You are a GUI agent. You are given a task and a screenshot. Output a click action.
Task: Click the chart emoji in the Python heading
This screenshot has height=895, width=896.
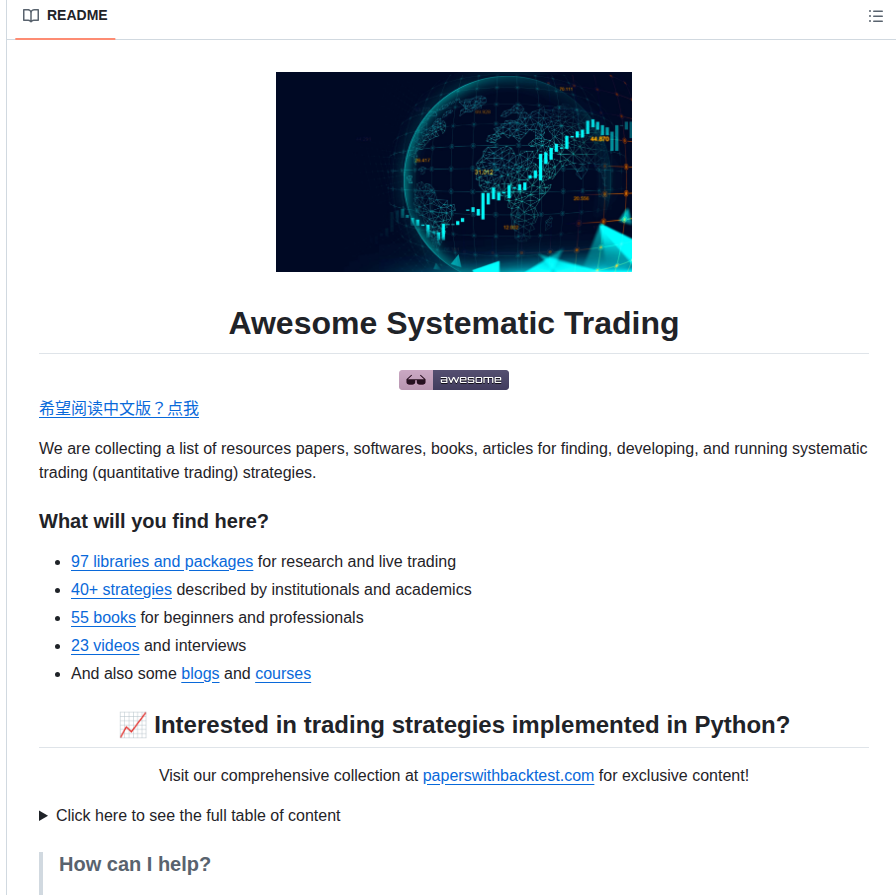(134, 724)
